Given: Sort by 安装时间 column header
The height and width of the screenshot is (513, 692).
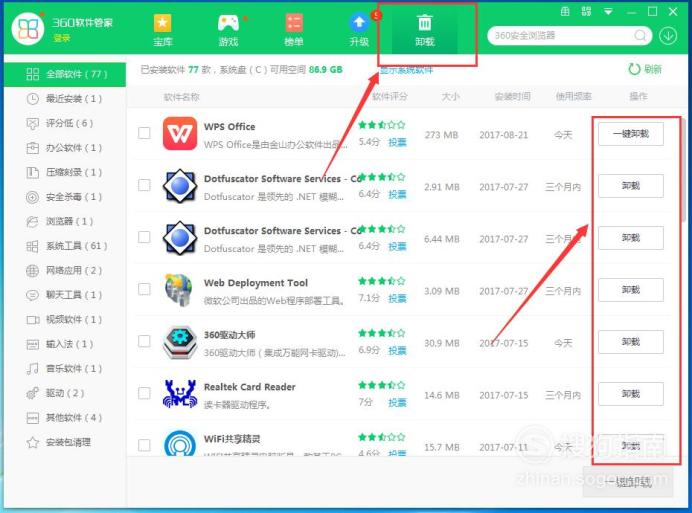Looking at the screenshot, I should point(512,96).
